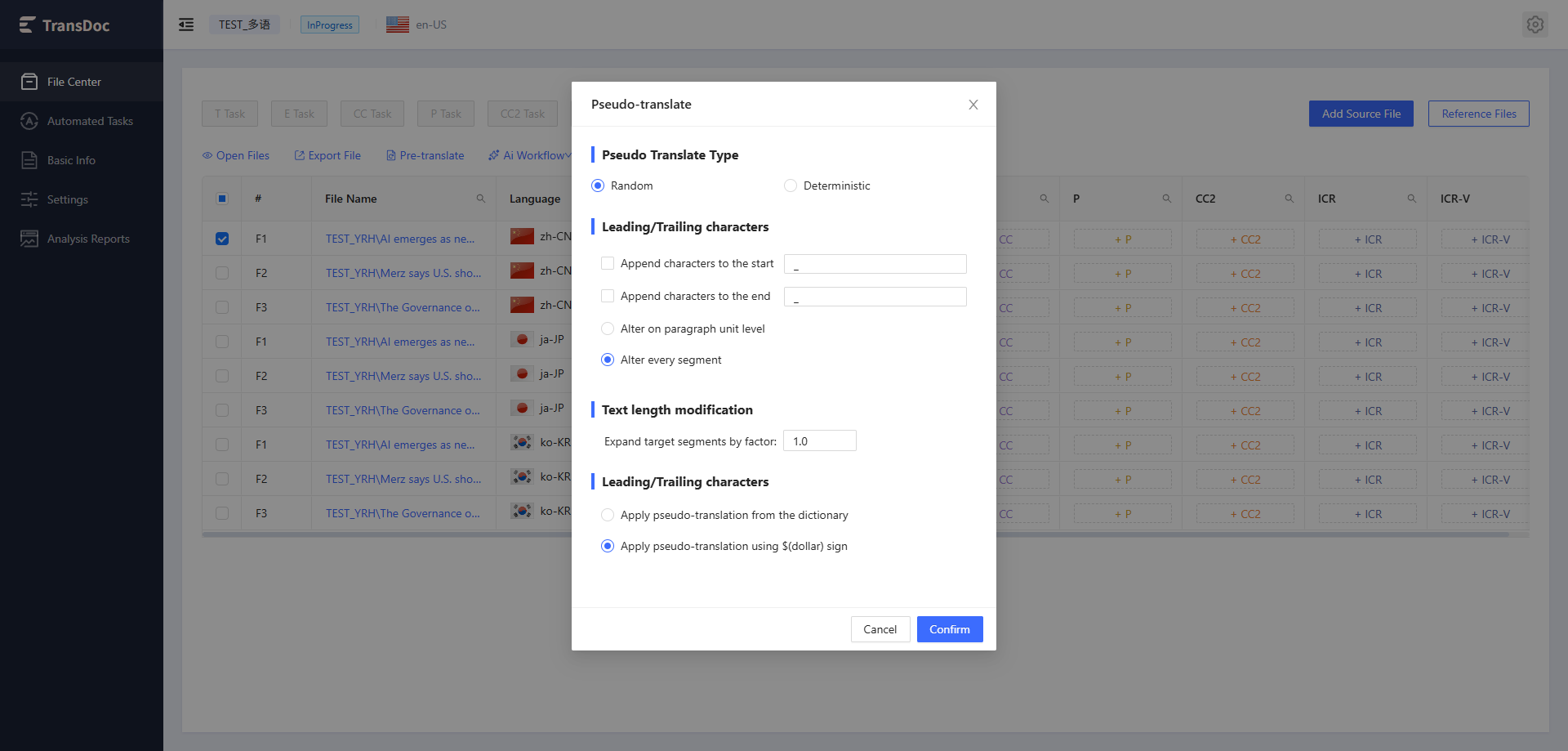Image resolution: width=1568 pixels, height=751 pixels.
Task: Enable Append characters to the start
Action: 608,263
